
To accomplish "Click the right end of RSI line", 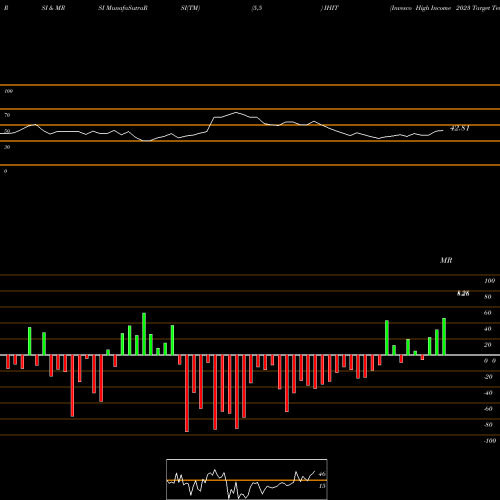I will tap(443, 130).
